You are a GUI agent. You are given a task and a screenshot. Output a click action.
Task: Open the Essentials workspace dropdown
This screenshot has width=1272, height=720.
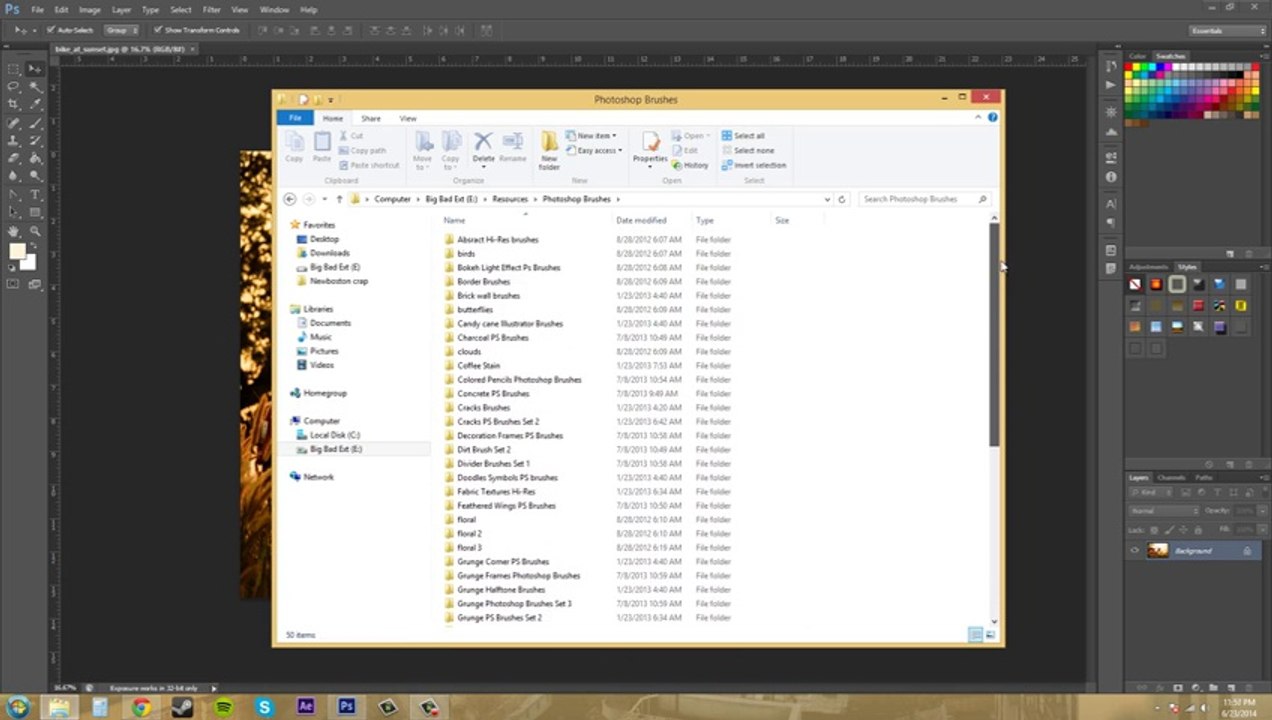tap(1228, 30)
